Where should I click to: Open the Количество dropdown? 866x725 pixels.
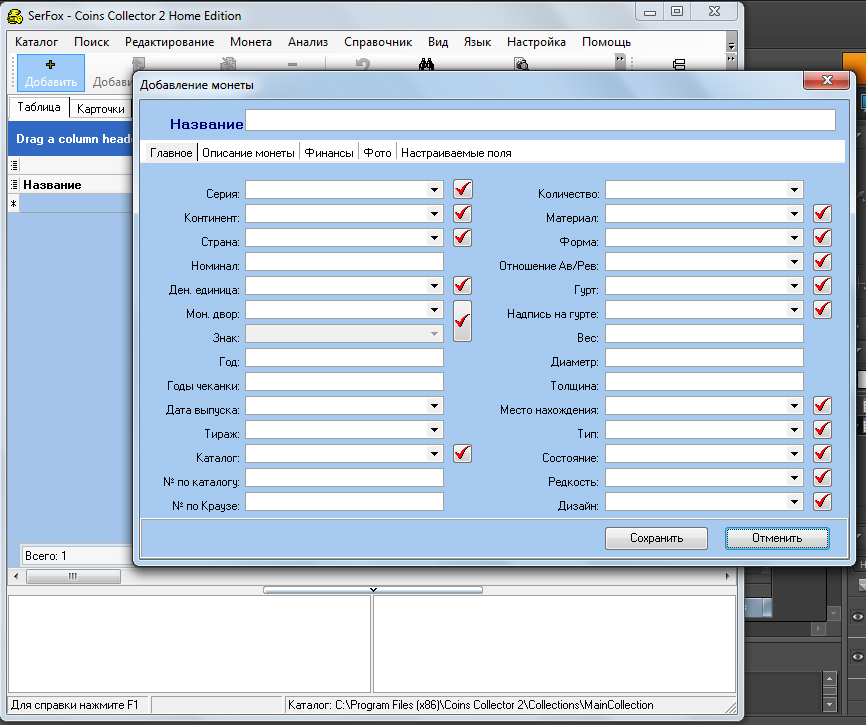[x=794, y=190]
